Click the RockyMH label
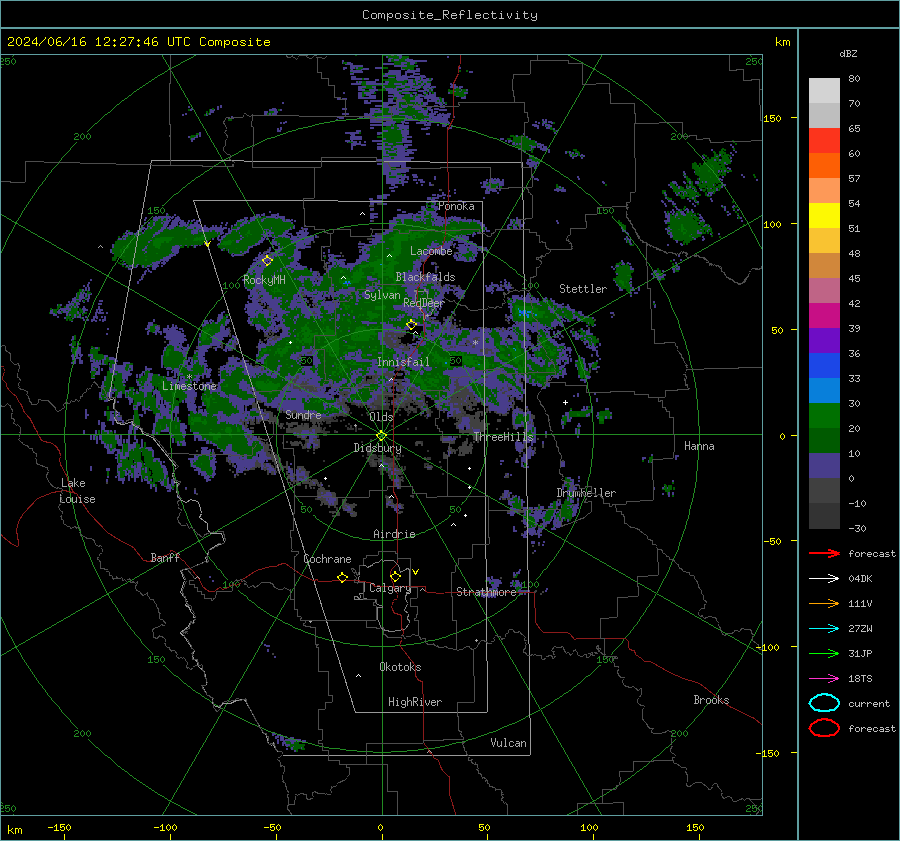 pyautogui.click(x=264, y=280)
